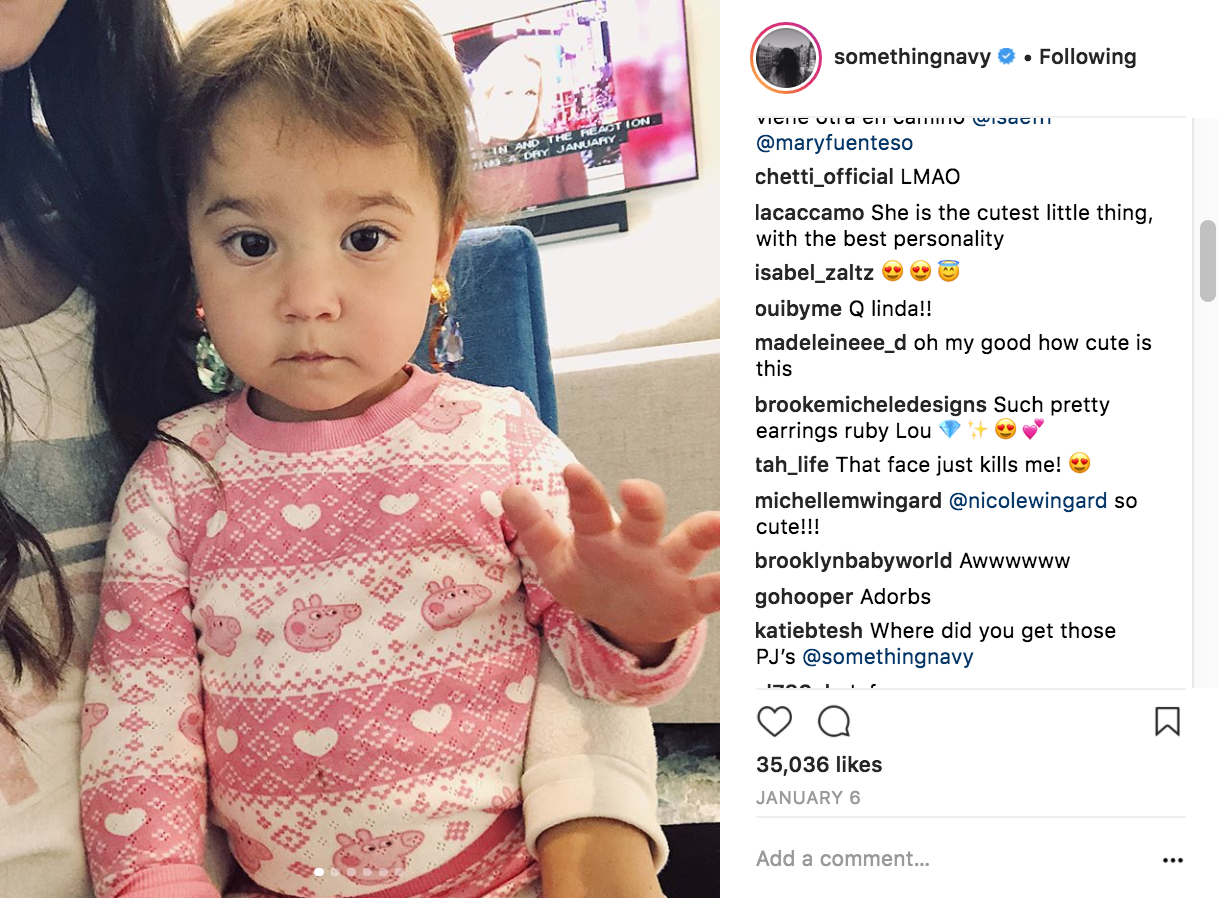Open somethingnavy username in header
This screenshot has width=1218, height=898.
tap(912, 57)
